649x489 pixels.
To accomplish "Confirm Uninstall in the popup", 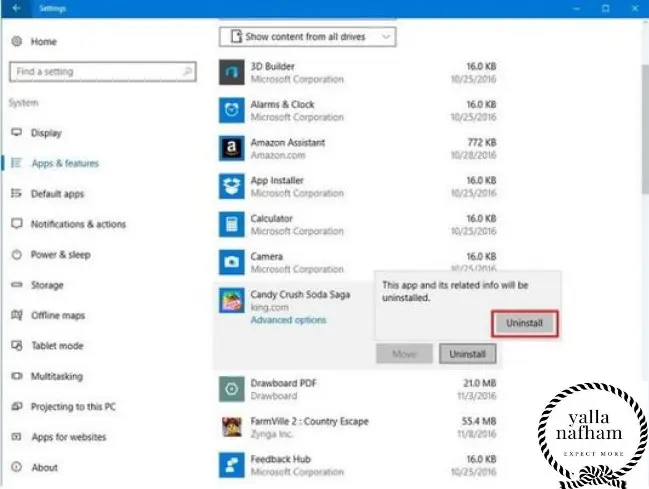I will [x=524, y=323].
